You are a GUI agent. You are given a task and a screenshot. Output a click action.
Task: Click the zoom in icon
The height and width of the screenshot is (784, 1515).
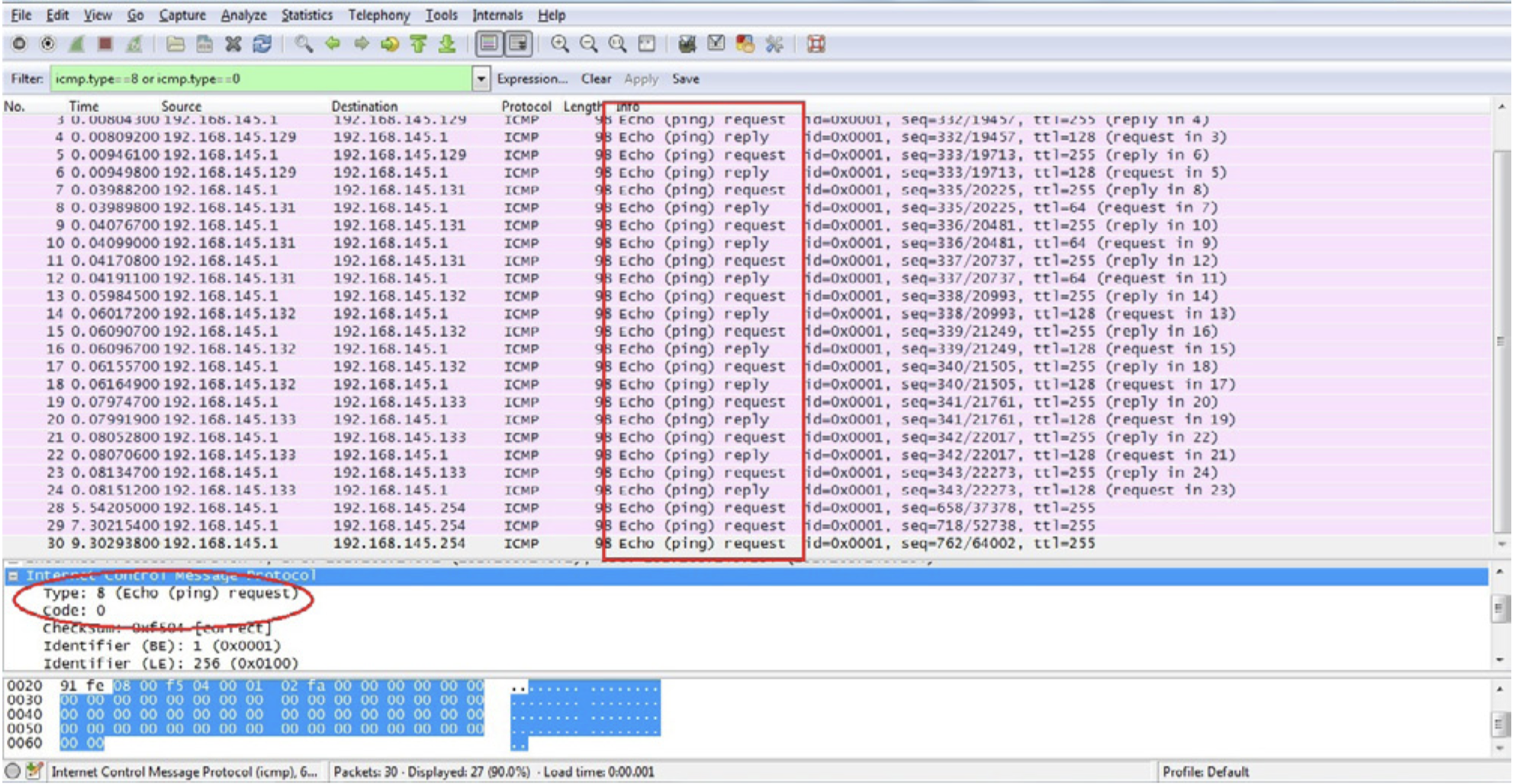(560, 44)
